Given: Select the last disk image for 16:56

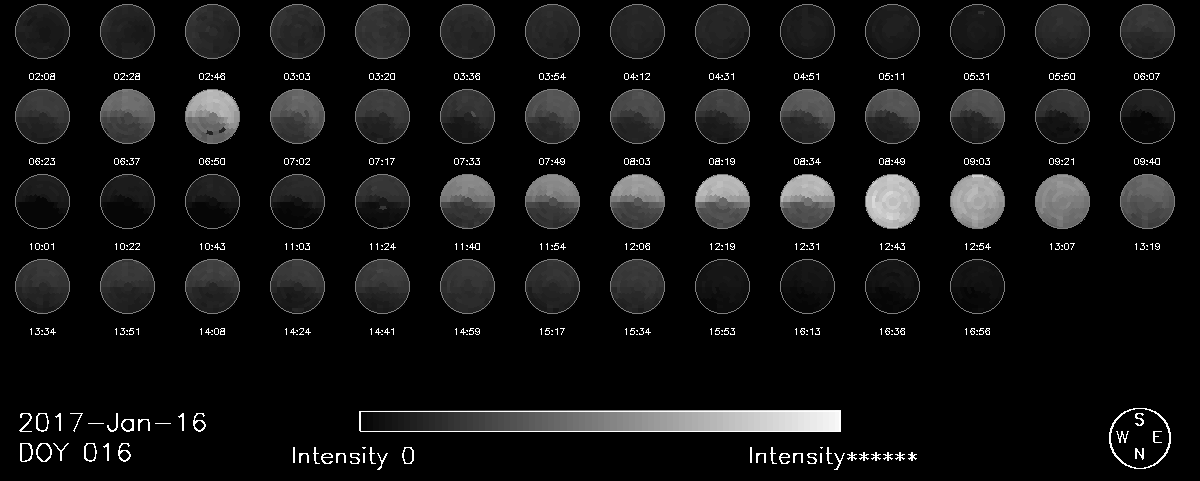Looking at the screenshot, I should point(977,288).
